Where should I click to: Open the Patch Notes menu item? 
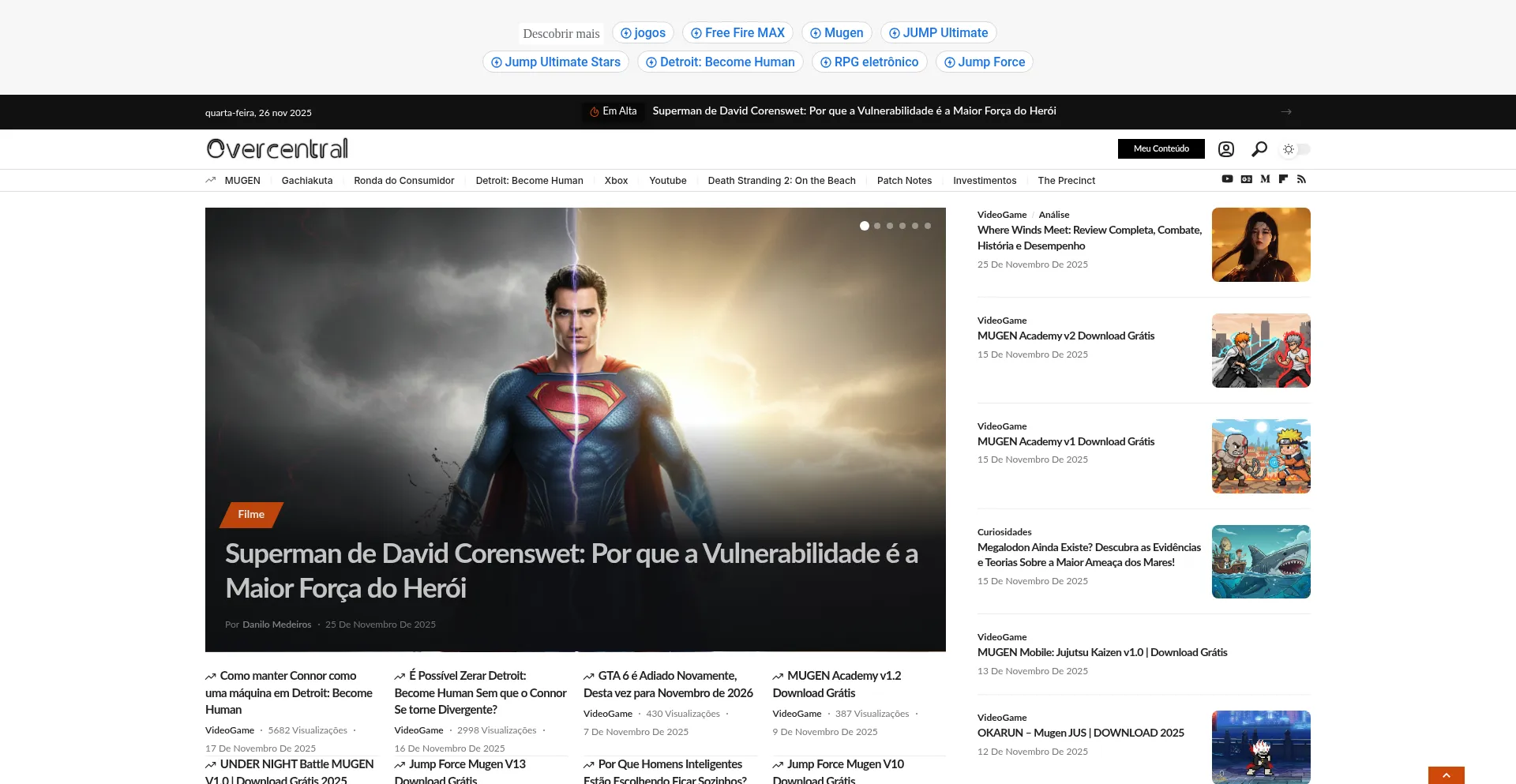[904, 181]
